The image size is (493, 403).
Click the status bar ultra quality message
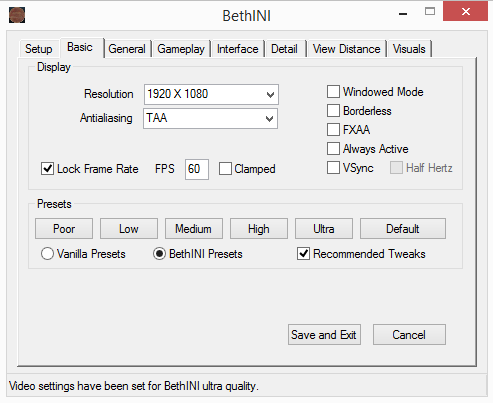pos(134,386)
